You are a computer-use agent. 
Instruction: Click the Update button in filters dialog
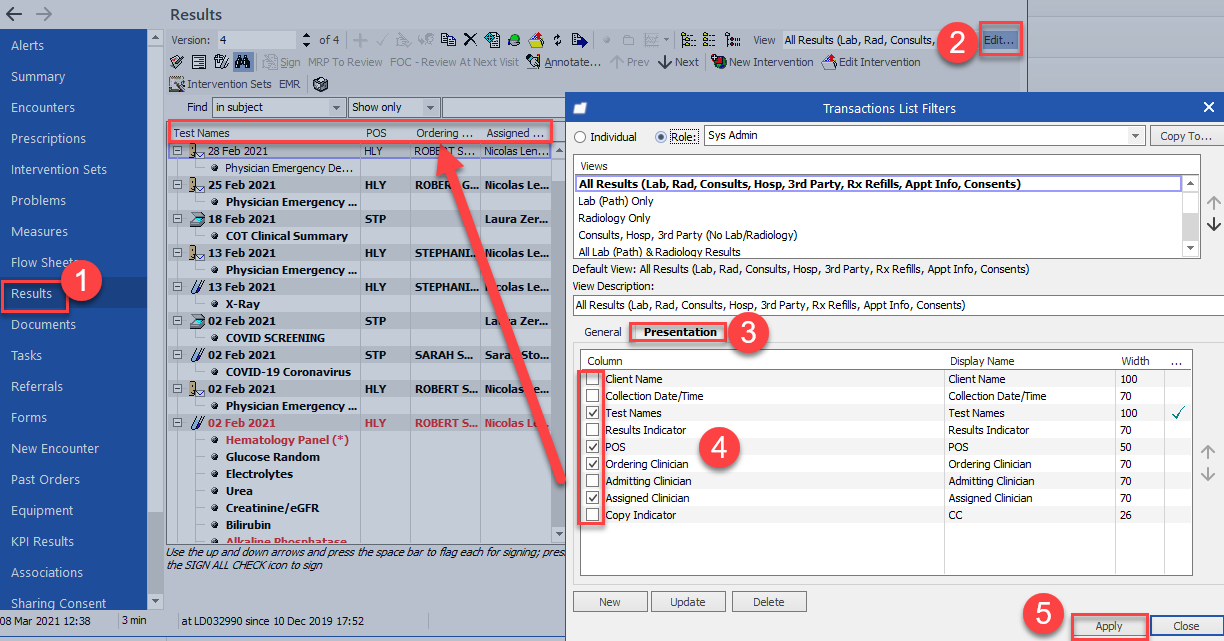point(688,602)
